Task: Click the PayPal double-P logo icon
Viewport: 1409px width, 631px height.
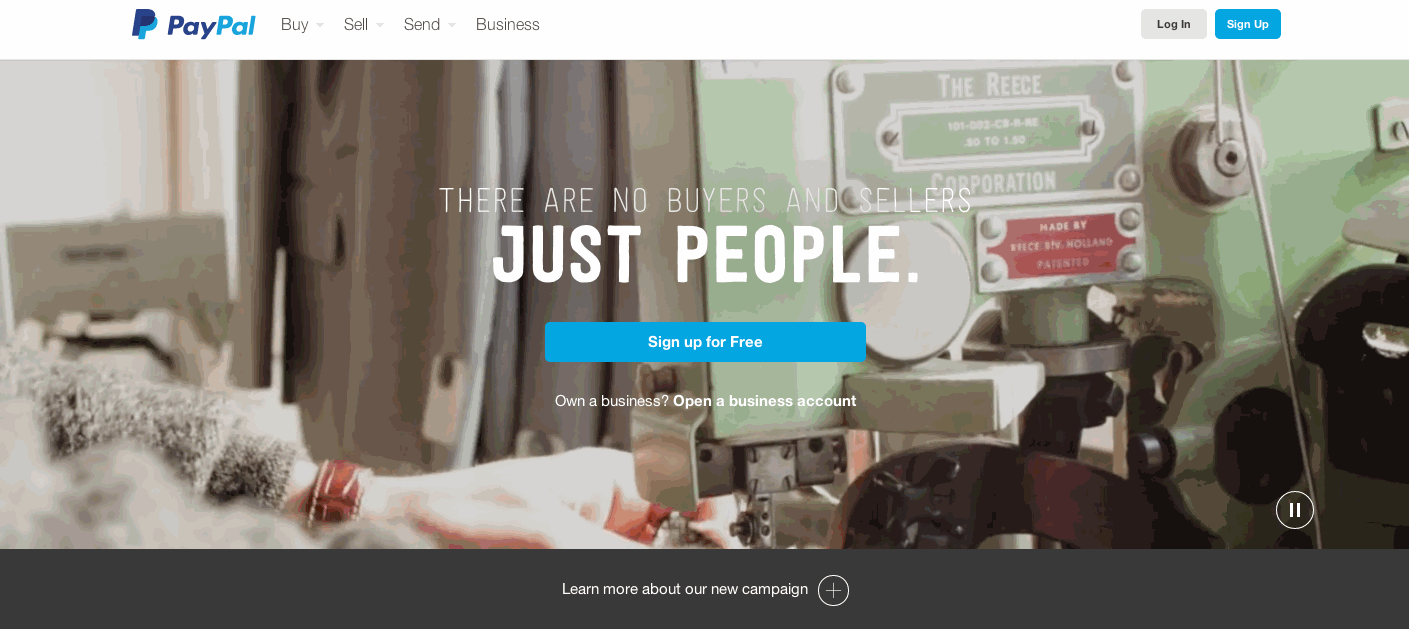Action: [145, 24]
